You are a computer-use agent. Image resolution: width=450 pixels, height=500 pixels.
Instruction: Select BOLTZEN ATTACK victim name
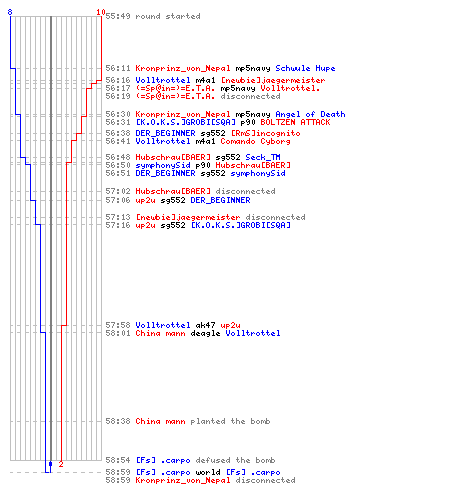(295, 122)
